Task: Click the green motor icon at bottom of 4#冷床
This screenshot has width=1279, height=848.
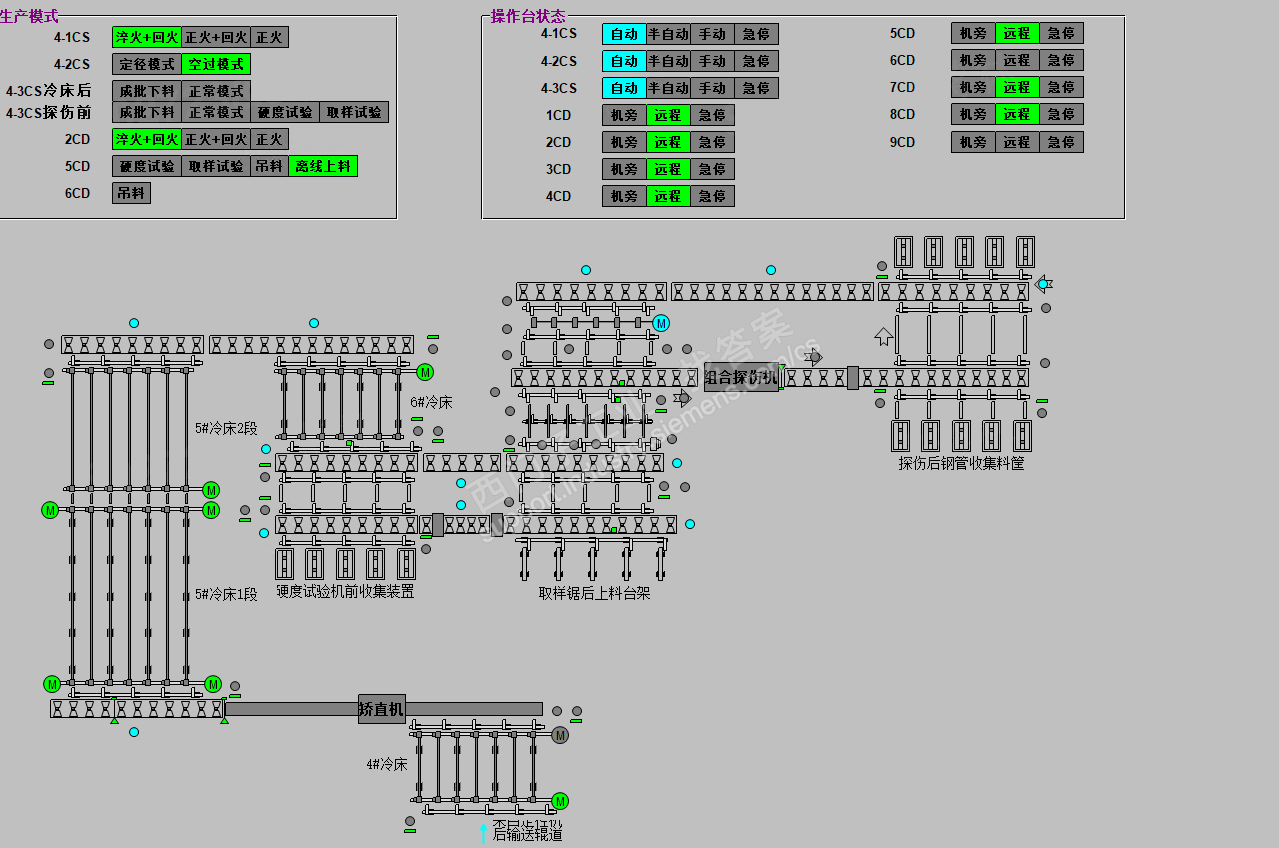Action: pos(560,801)
